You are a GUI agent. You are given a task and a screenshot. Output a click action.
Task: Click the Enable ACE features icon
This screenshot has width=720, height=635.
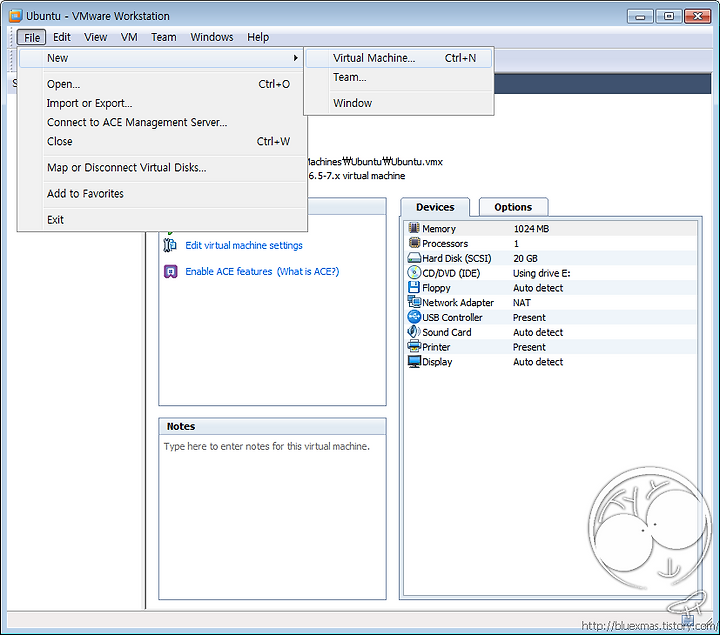170,271
